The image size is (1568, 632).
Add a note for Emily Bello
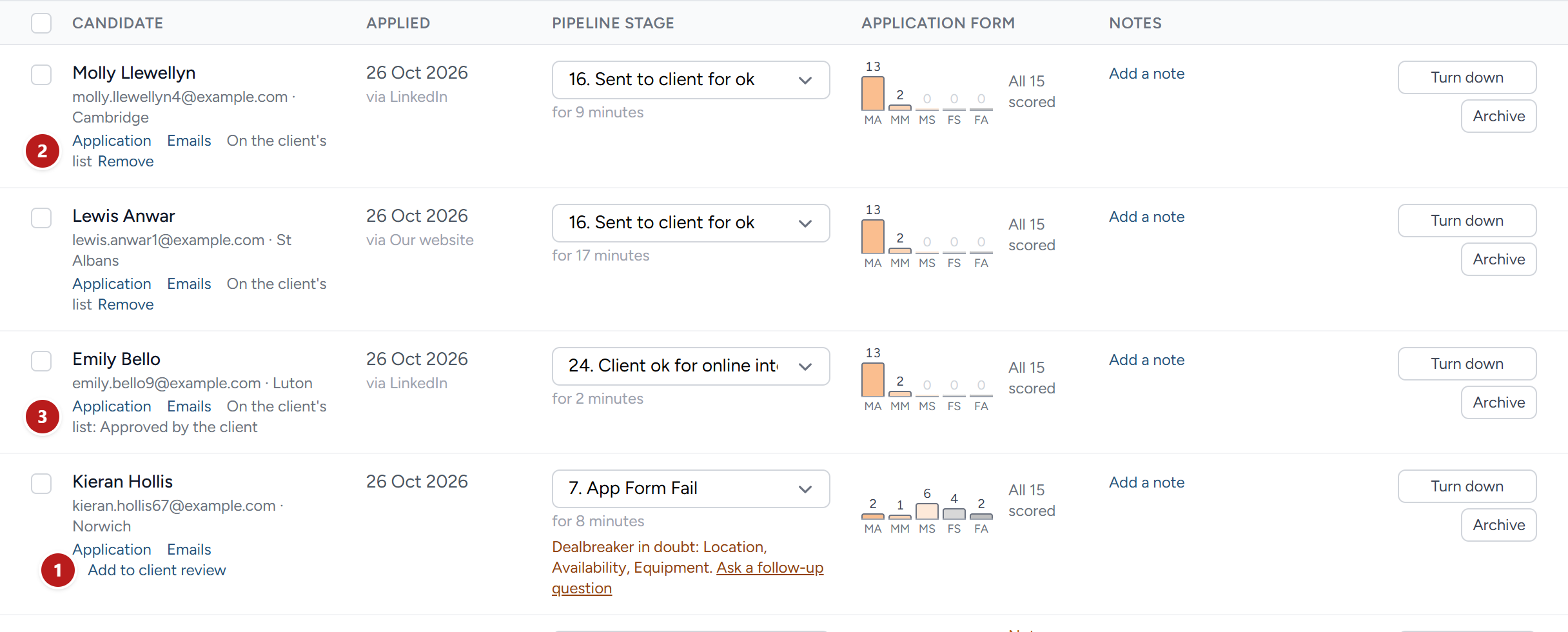[1146, 360]
